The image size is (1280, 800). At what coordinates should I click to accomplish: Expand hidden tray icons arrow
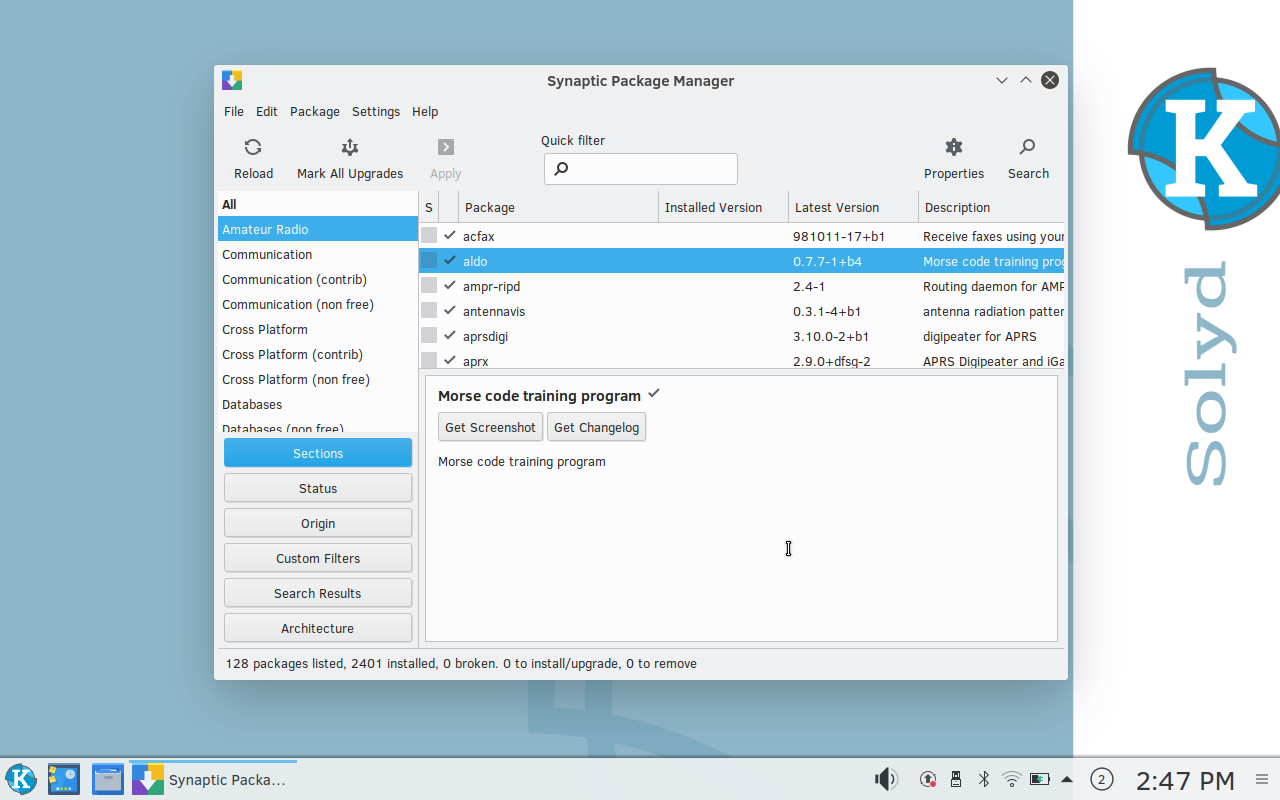tap(1066, 778)
